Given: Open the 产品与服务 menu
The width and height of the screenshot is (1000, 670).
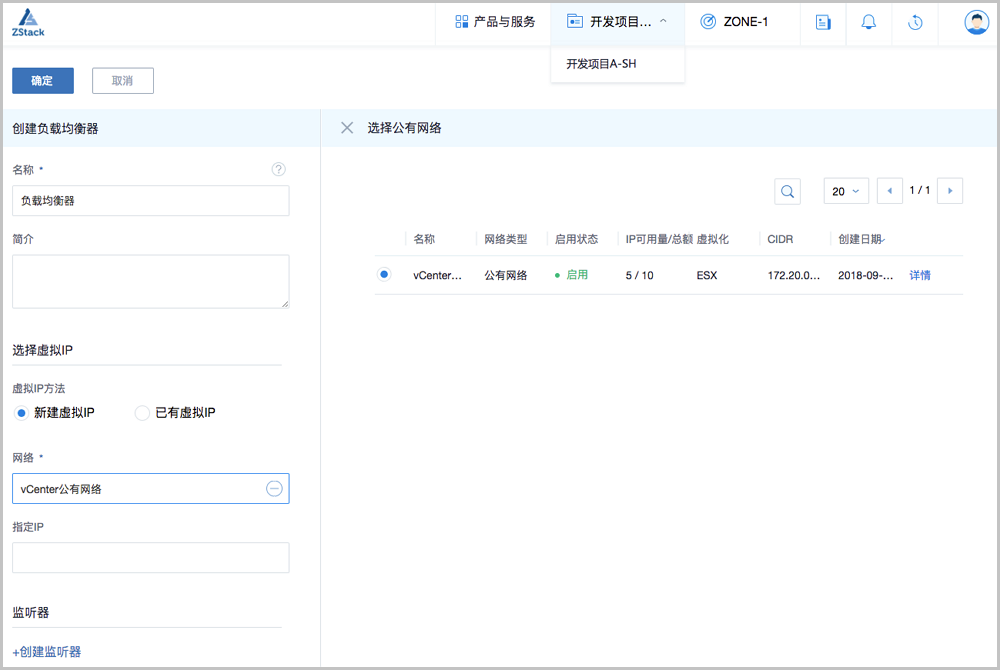Looking at the screenshot, I should click(x=495, y=22).
